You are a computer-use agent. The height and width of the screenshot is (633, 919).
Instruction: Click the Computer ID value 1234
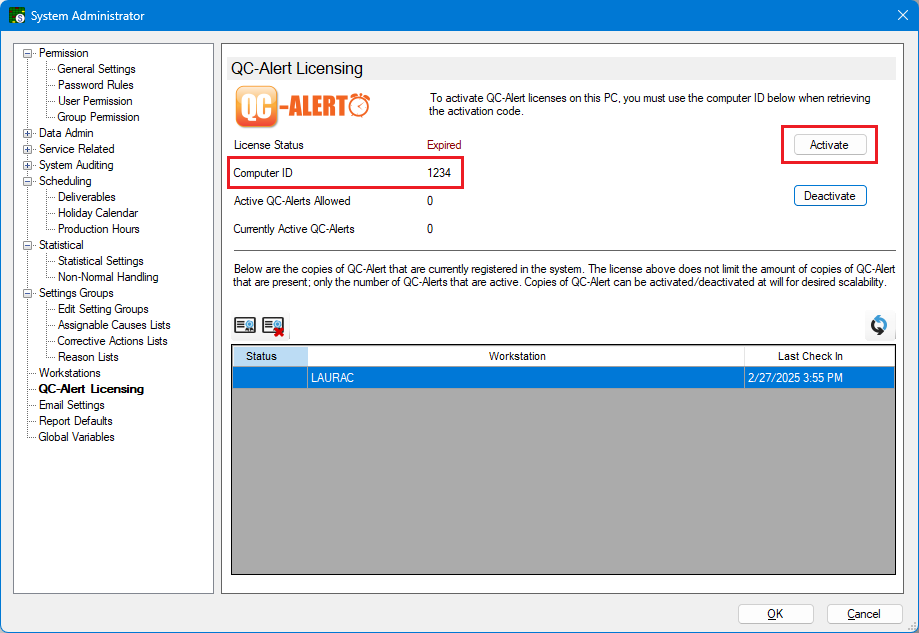(439, 173)
